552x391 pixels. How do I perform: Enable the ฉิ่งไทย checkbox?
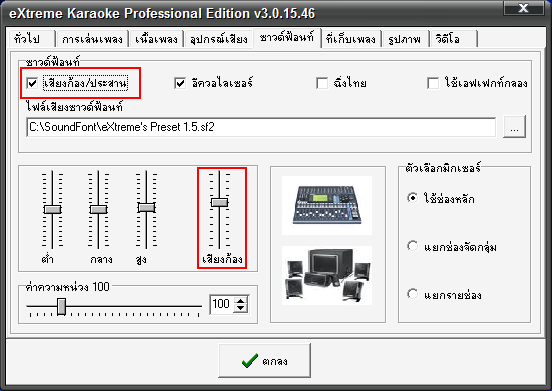(x=322, y=83)
